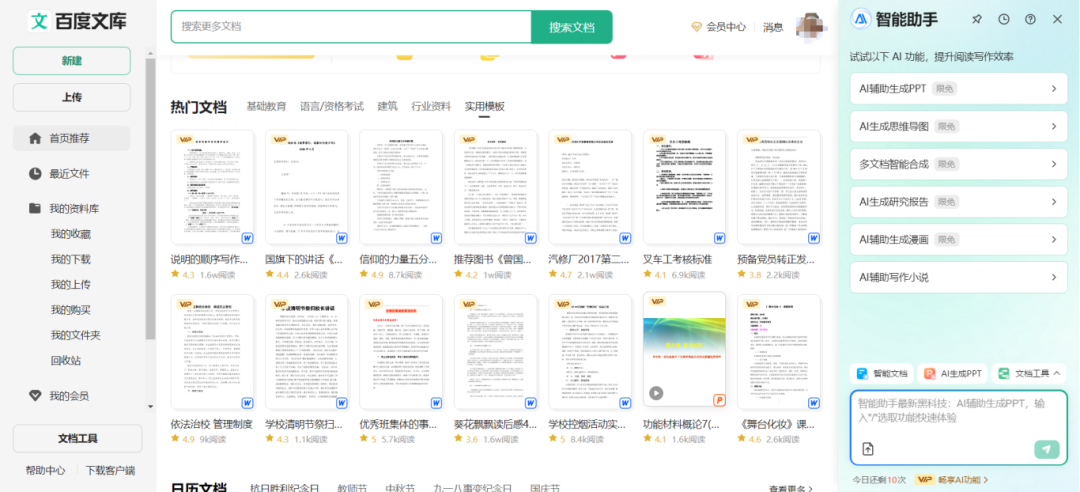Upload a file in assistant input
The image size is (1080, 492).
tap(868, 449)
